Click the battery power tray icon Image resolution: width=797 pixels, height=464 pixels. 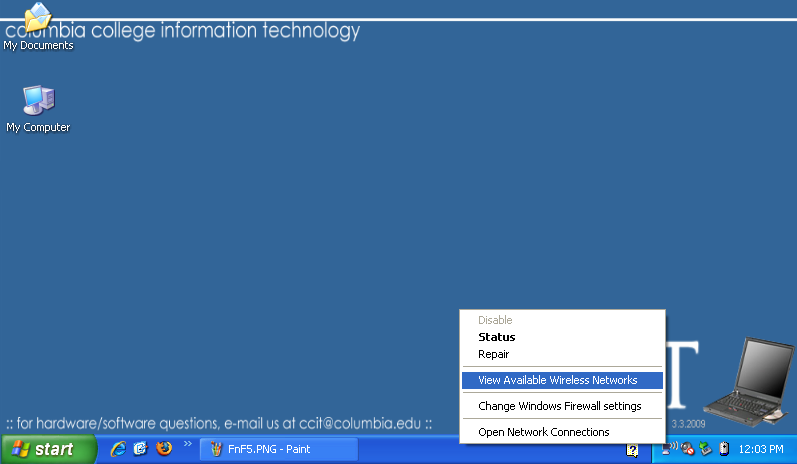(x=724, y=449)
